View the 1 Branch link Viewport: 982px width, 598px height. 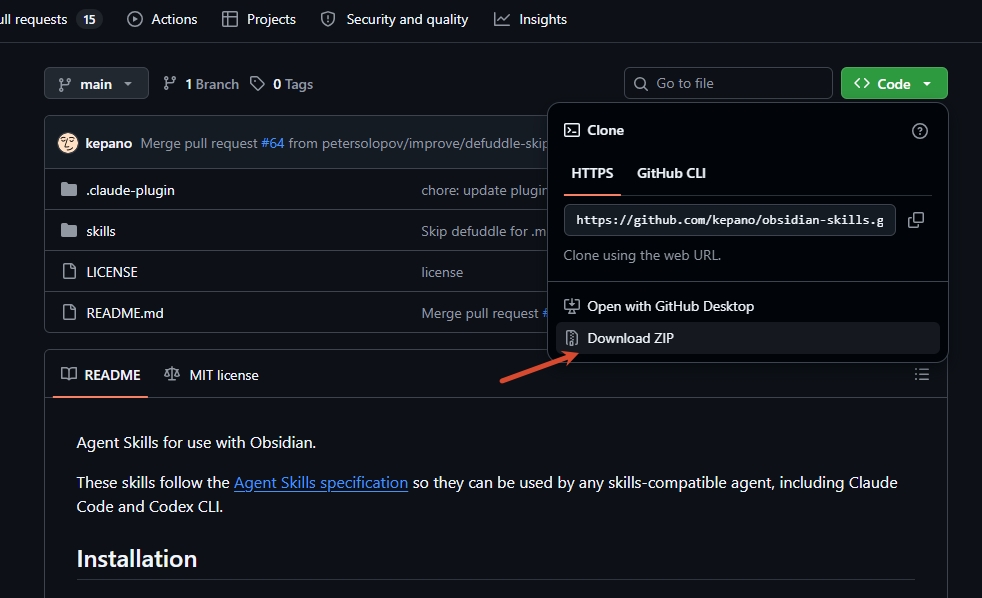click(x=201, y=84)
